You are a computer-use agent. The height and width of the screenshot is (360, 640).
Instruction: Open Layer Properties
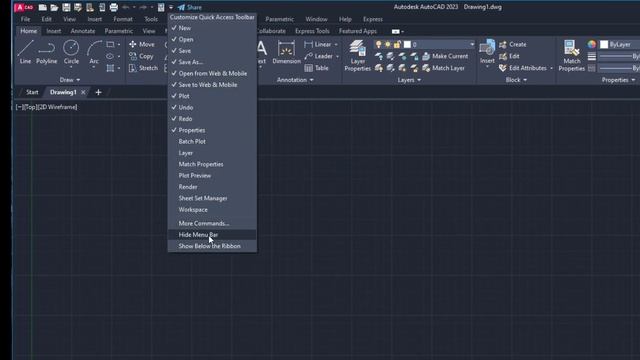tap(358, 56)
